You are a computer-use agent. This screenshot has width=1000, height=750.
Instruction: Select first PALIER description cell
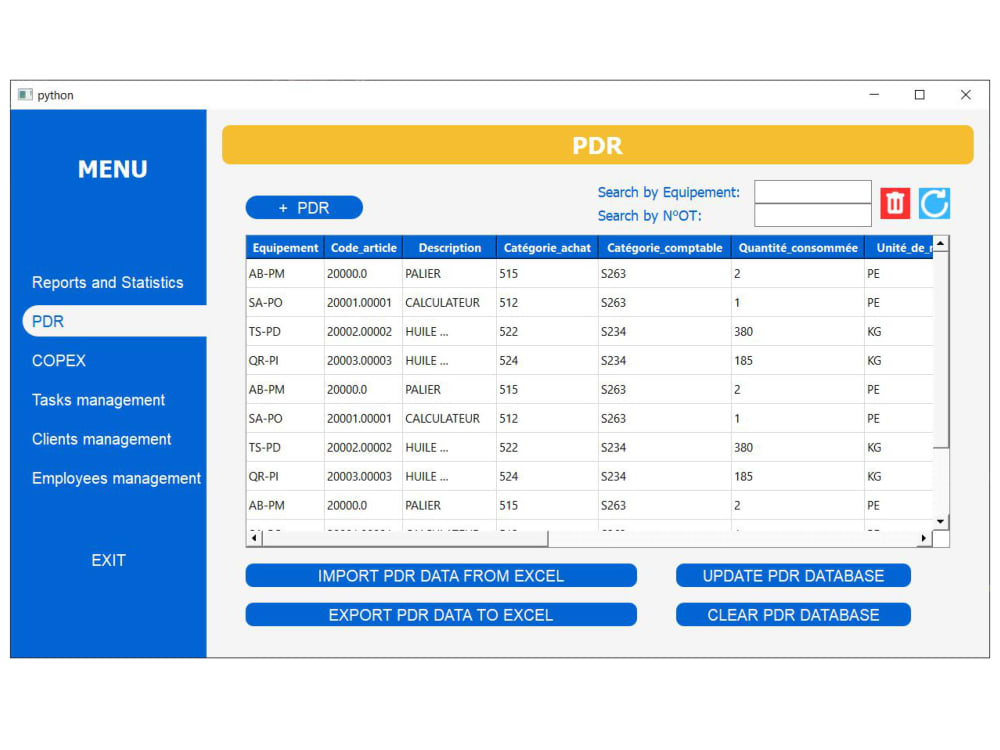(450, 274)
